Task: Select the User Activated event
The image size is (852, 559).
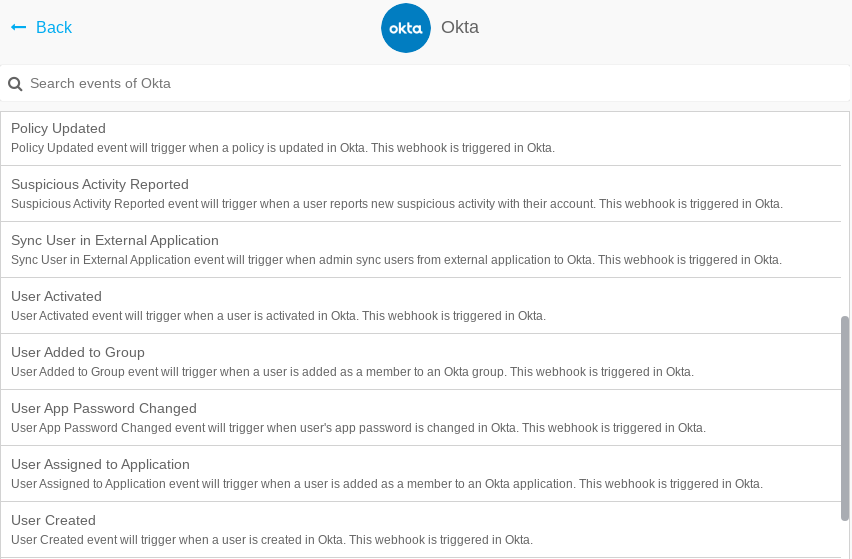Action: pyautogui.click(x=421, y=306)
